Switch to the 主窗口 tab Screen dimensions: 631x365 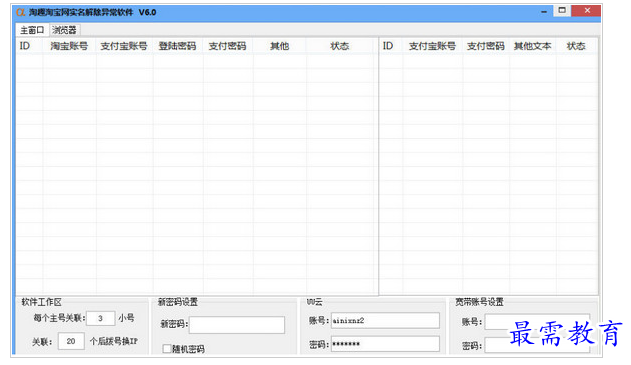click(x=32, y=30)
